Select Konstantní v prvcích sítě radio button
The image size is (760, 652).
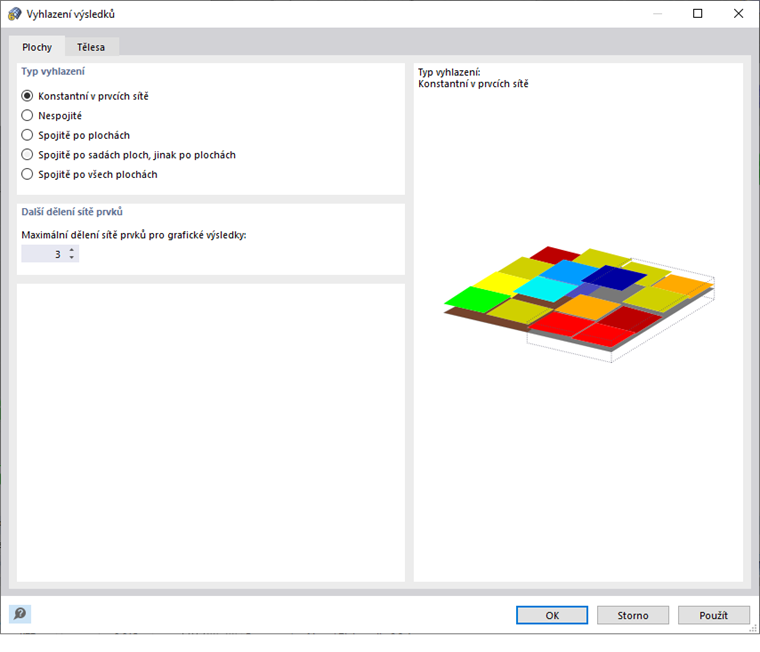pos(27,96)
